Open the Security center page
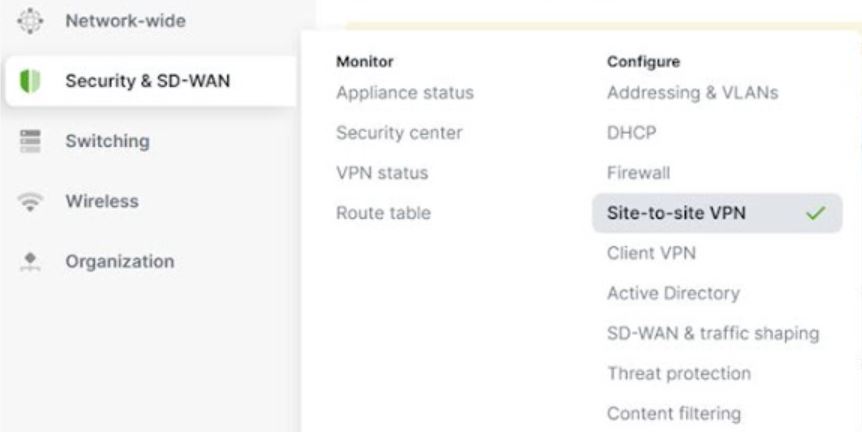The width and height of the screenshot is (862, 432). [x=399, y=133]
